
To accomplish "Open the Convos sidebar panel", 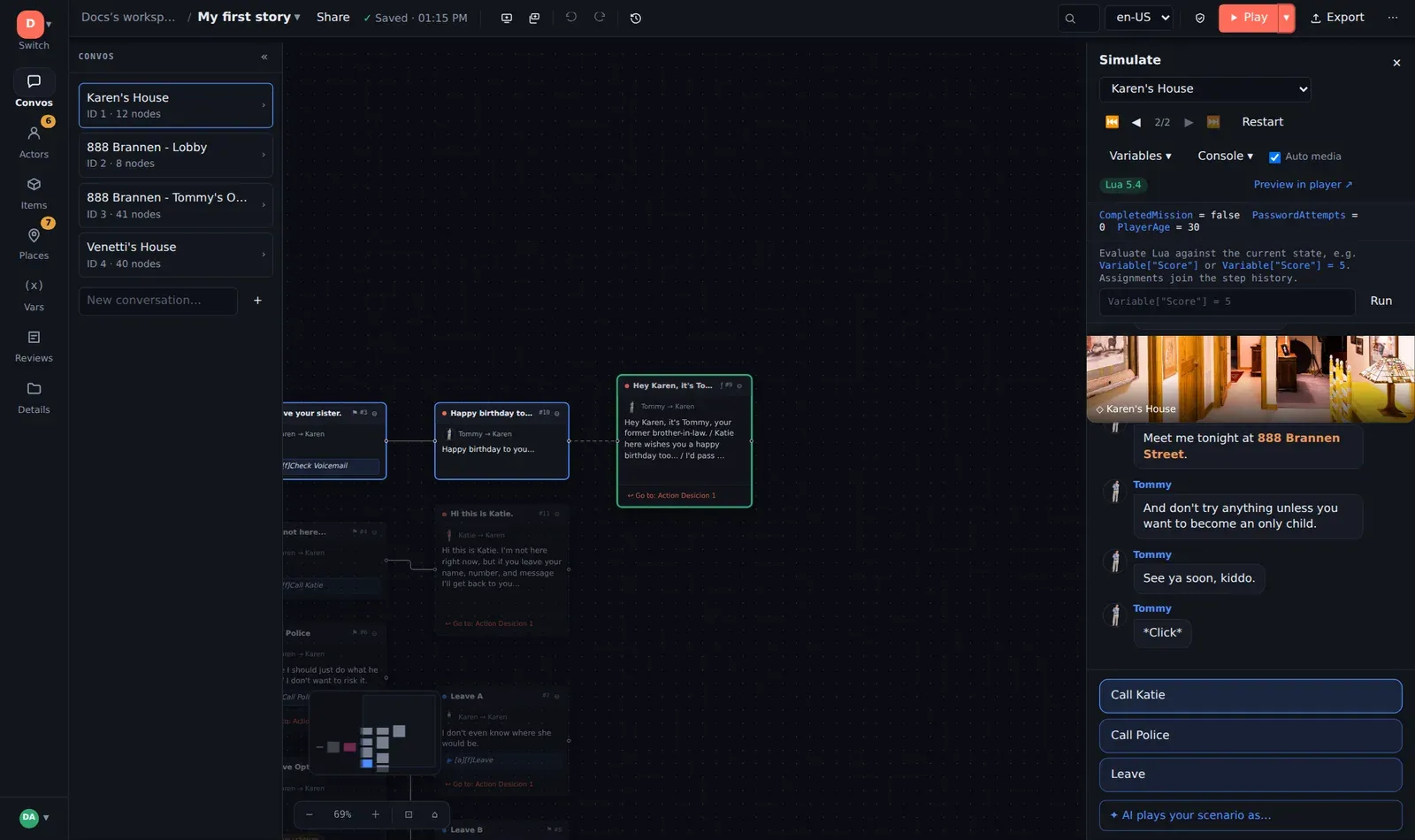I will [34, 89].
